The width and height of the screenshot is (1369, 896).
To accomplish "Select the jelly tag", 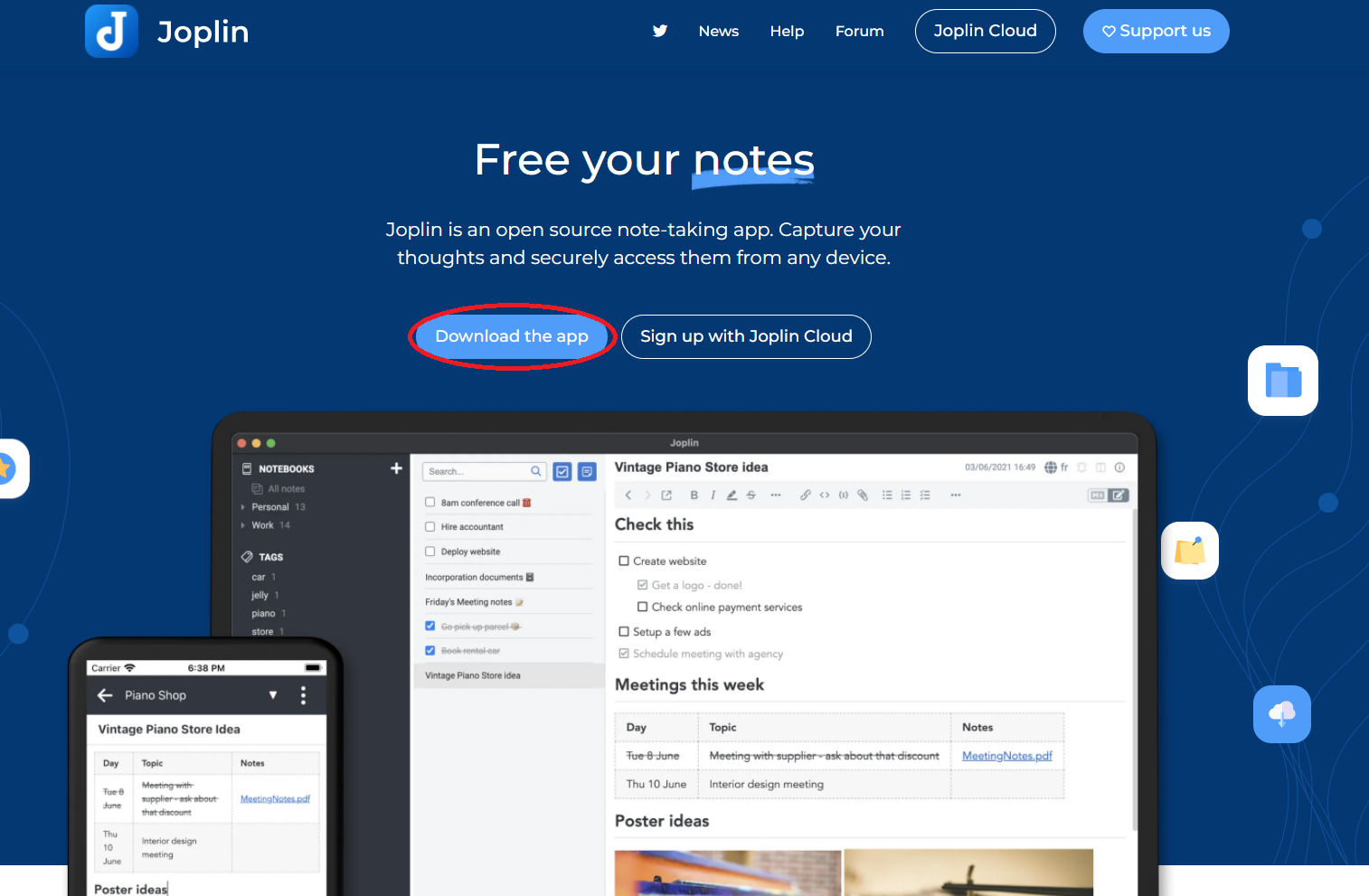I will pos(260,596).
